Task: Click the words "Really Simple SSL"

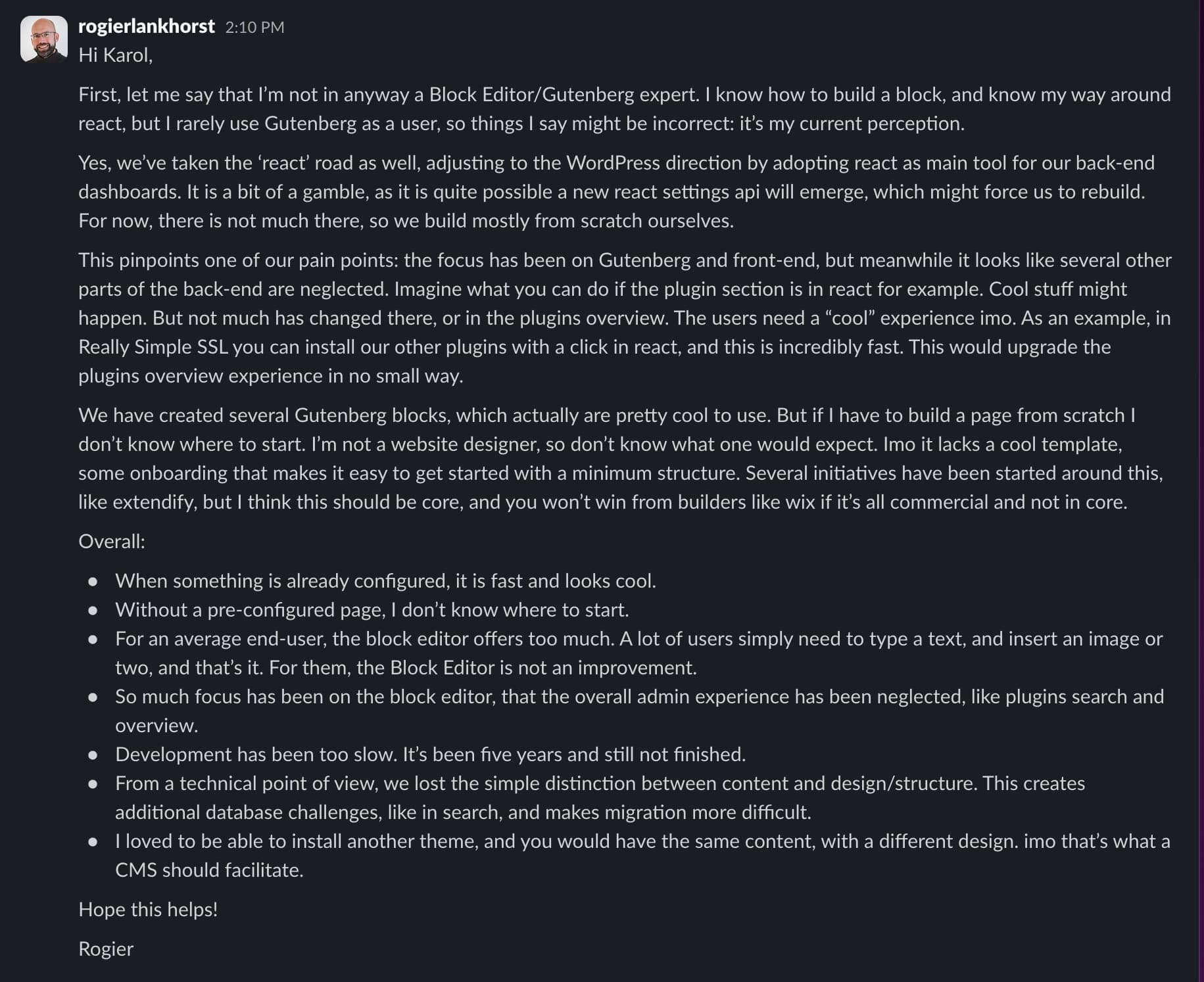Action: pyautogui.click(x=153, y=347)
